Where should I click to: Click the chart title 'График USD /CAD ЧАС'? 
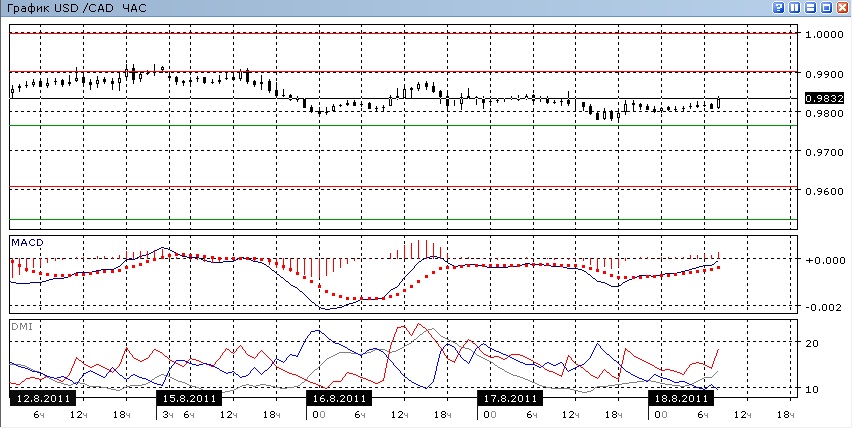click(77, 8)
